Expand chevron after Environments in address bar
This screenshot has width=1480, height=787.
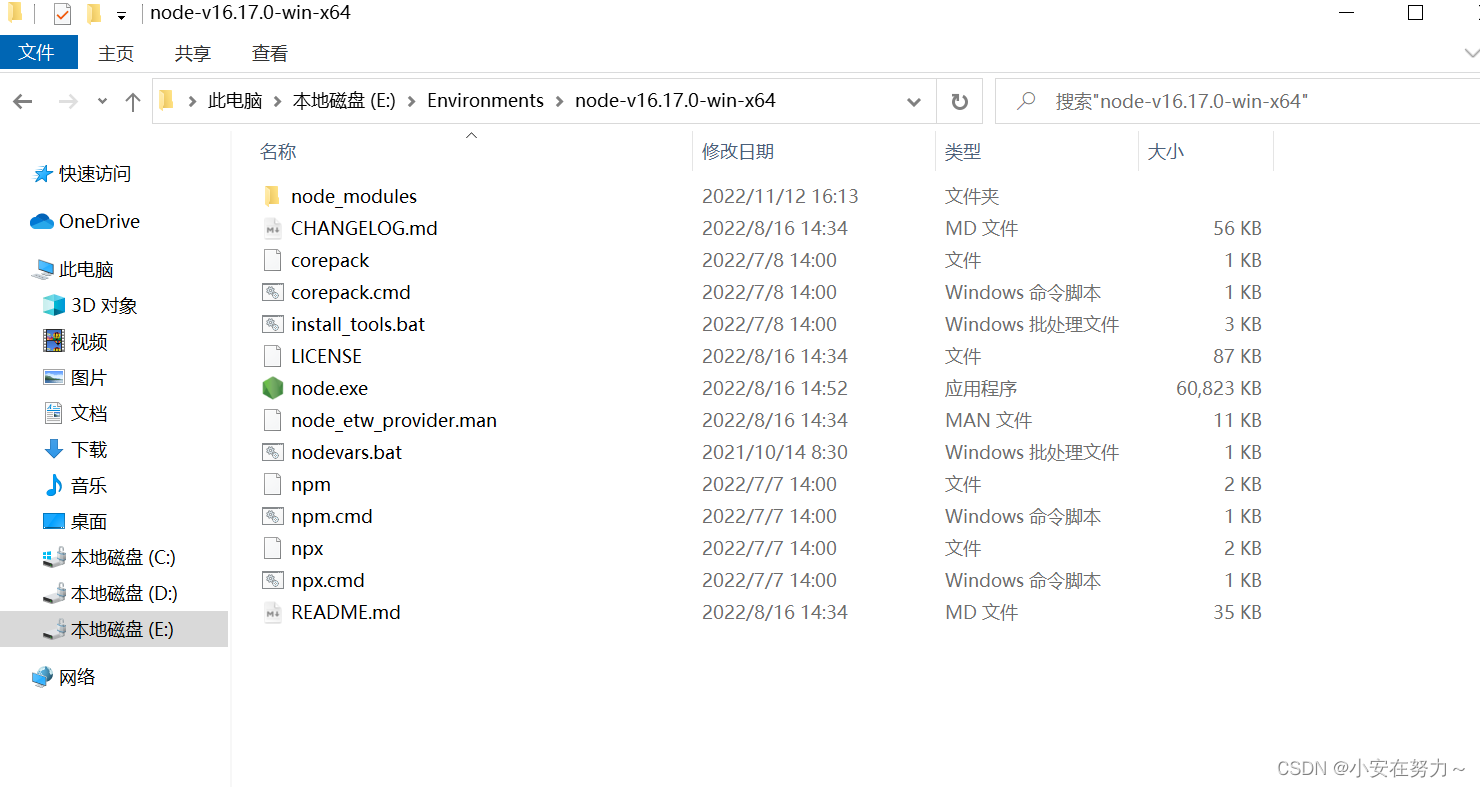(x=560, y=101)
